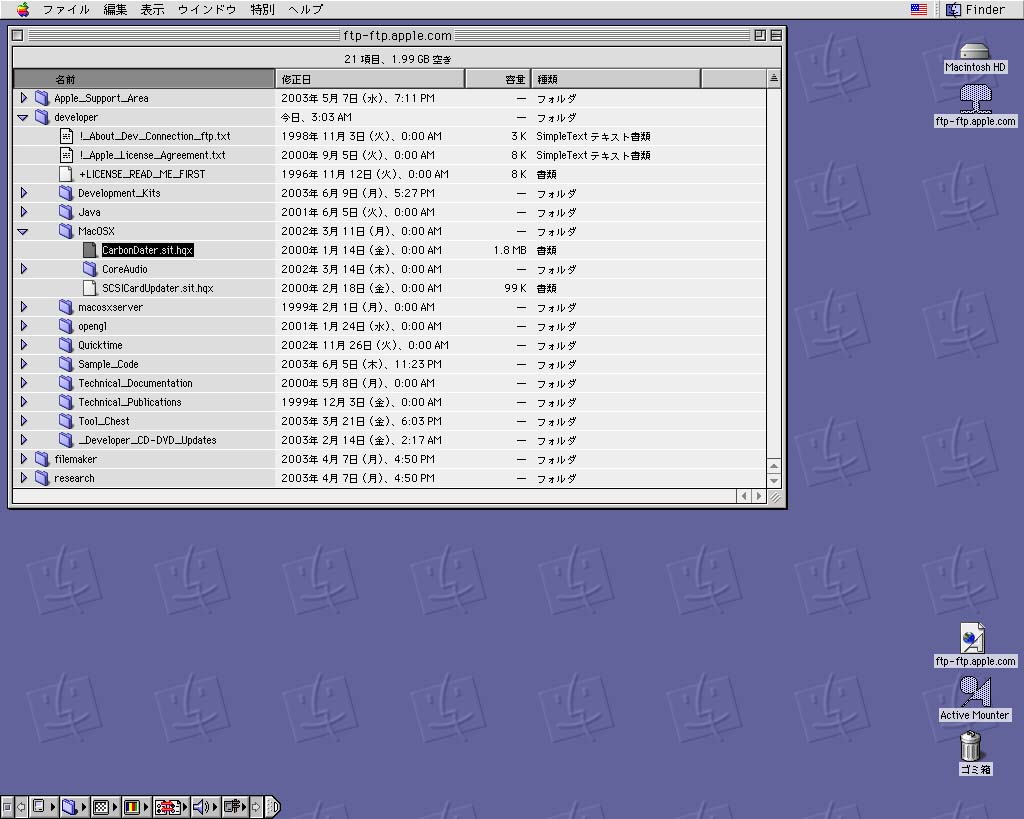Open the Finder application menu

coord(976,9)
